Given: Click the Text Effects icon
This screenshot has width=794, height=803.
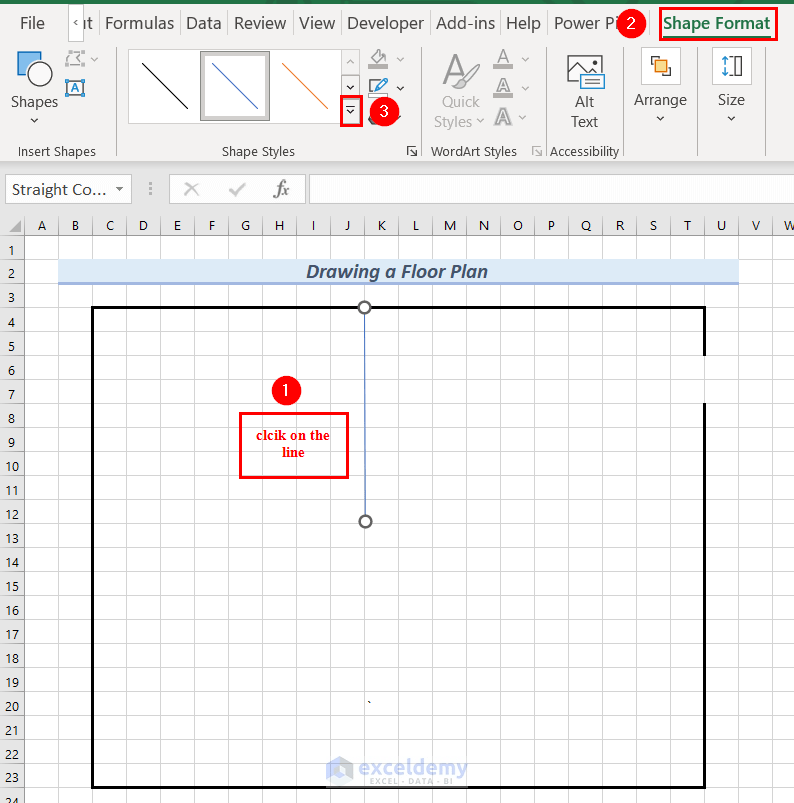Looking at the screenshot, I should [x=503, y=117].
